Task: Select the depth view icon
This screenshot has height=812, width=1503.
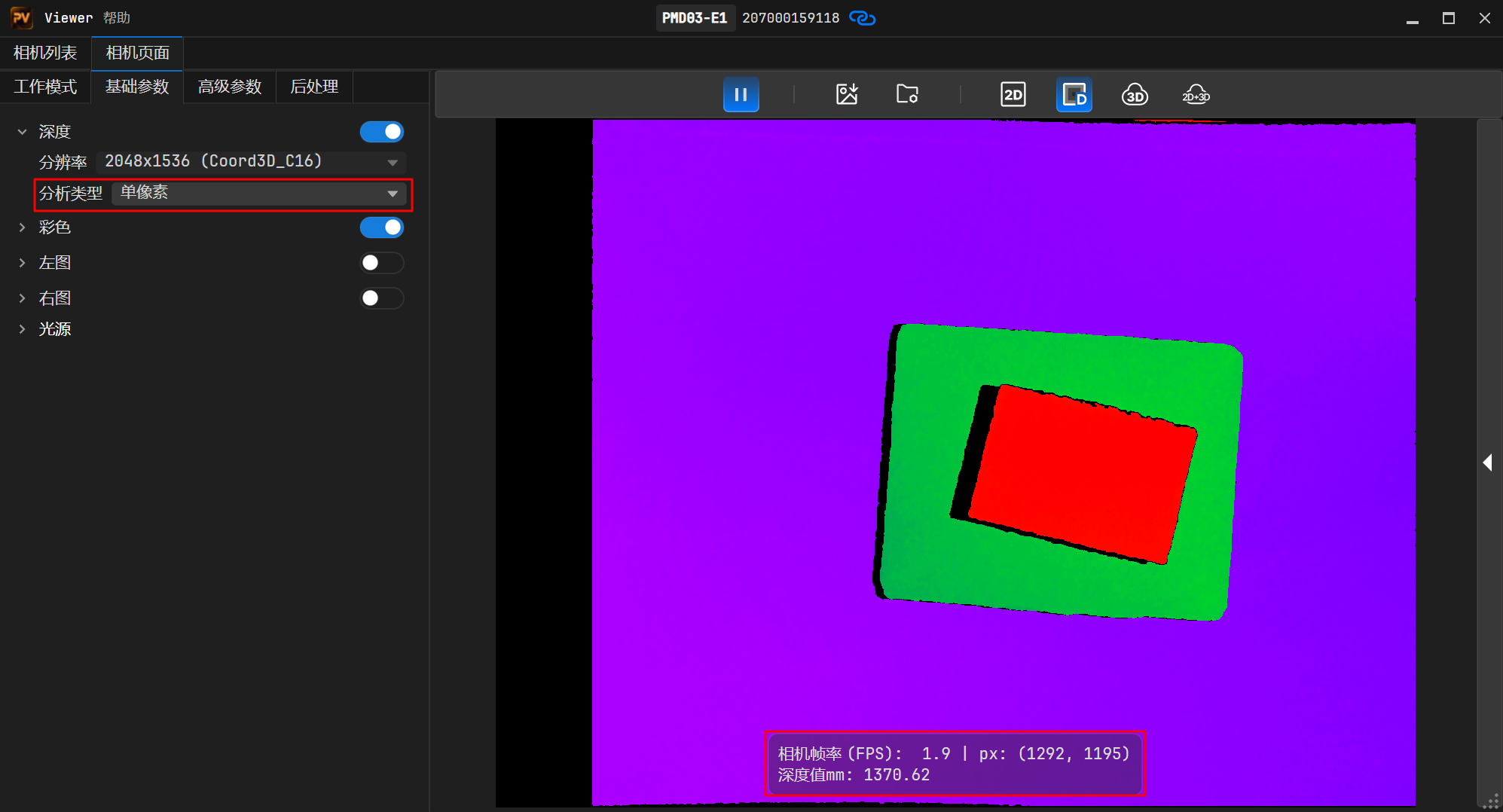Action: (1074, 95)
